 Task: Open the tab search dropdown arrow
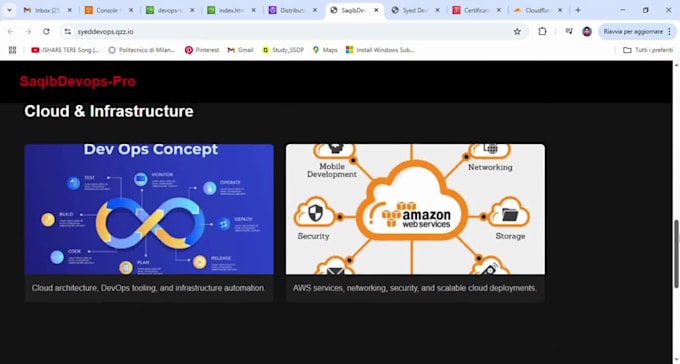tap(9, 10)
